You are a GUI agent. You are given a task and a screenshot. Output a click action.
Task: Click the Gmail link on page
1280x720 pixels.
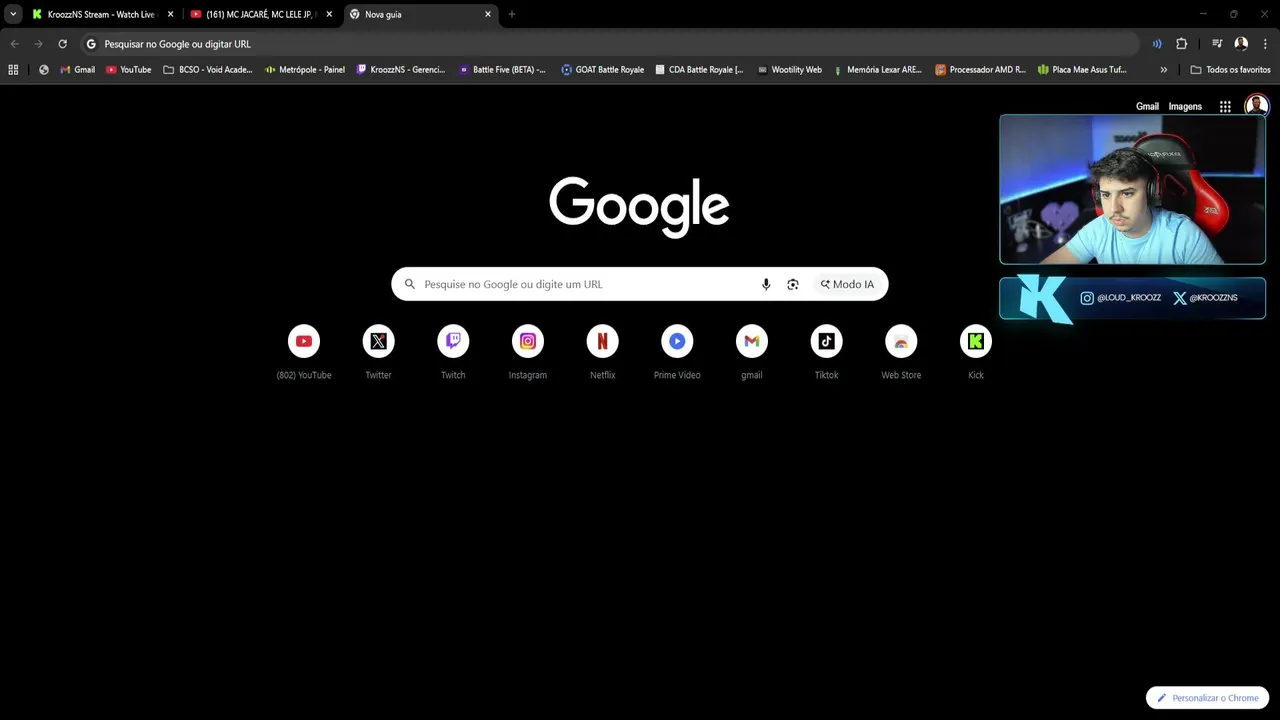pyautogui.click(x=1147, y=106)
